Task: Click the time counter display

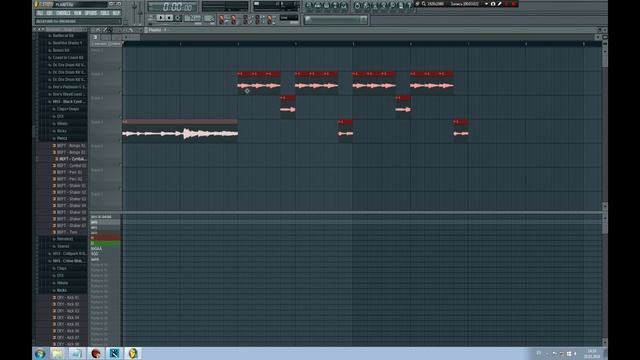Action: point(173,7)
